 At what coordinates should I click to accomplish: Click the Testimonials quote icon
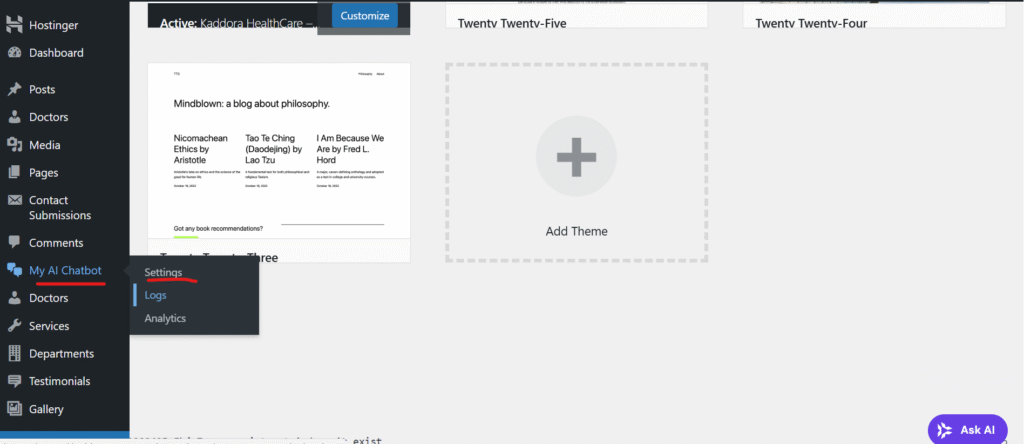pos(14,381)
